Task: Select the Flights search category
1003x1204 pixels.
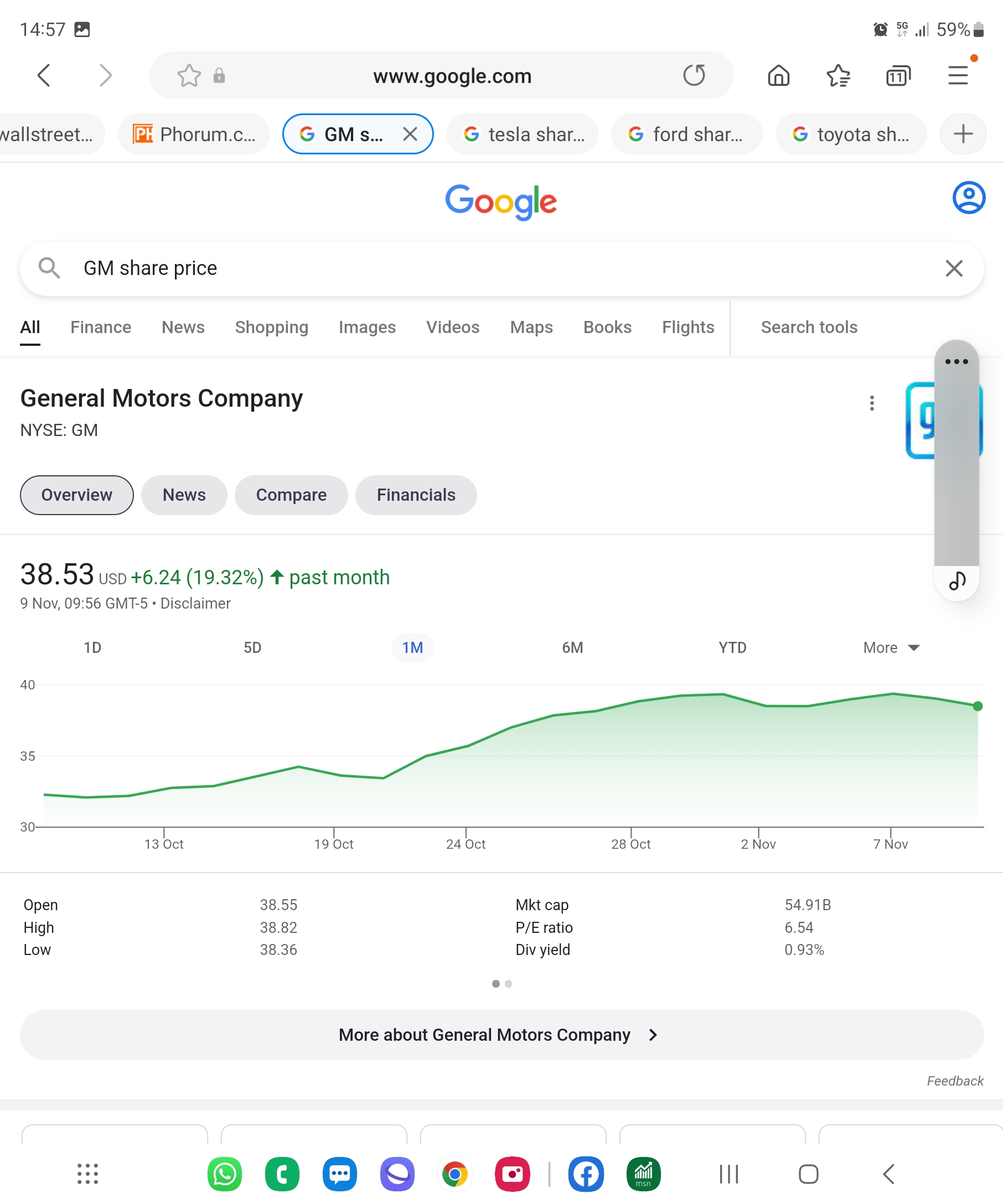Action: click(688, 327)
